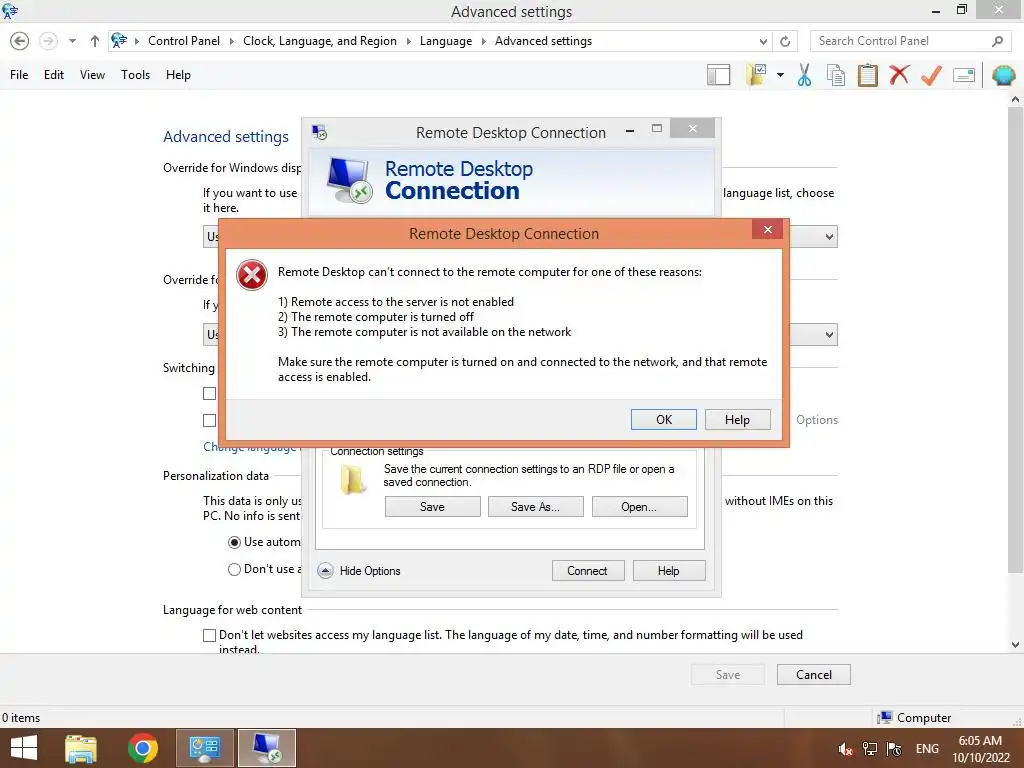Click Help in Remote Desktop Connection window
This screenshot has height=768, width=1024.
tap(668, 571)
